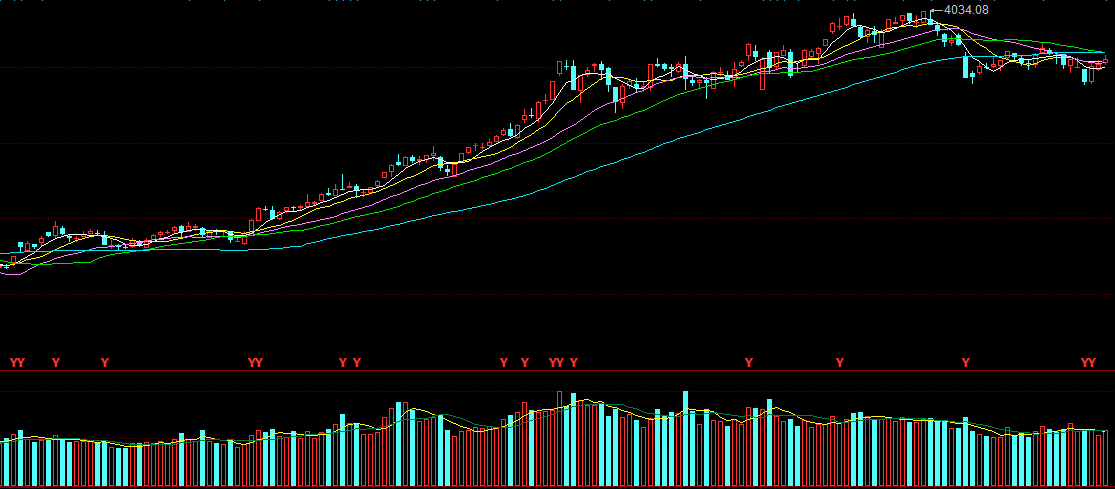Select the middle of three lone right-side Y markers
Viewport: 1115px width, 489px height.
840,362
